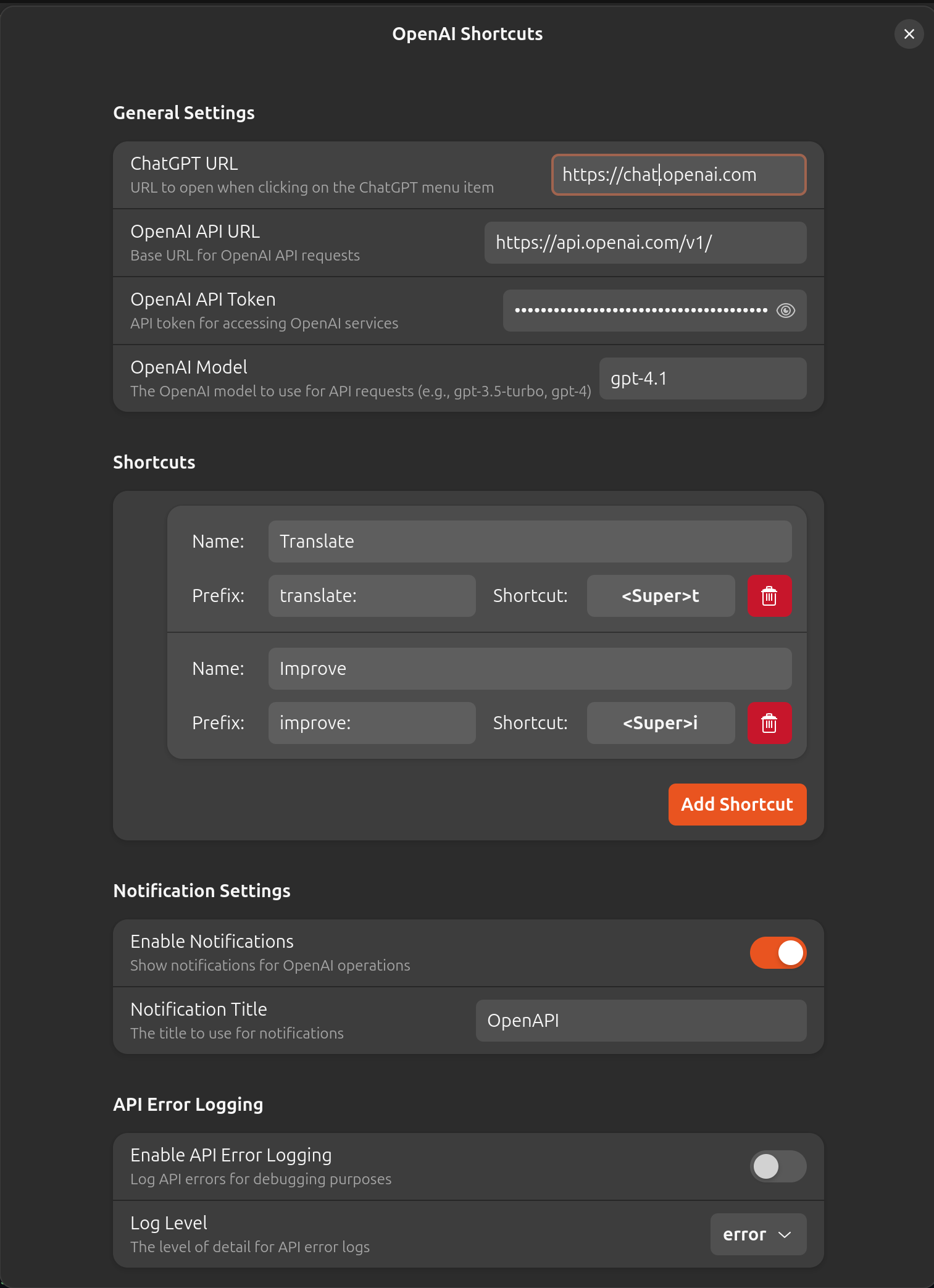Click the Enable Notifications label
934x1288 pixels.
point(212,942)
